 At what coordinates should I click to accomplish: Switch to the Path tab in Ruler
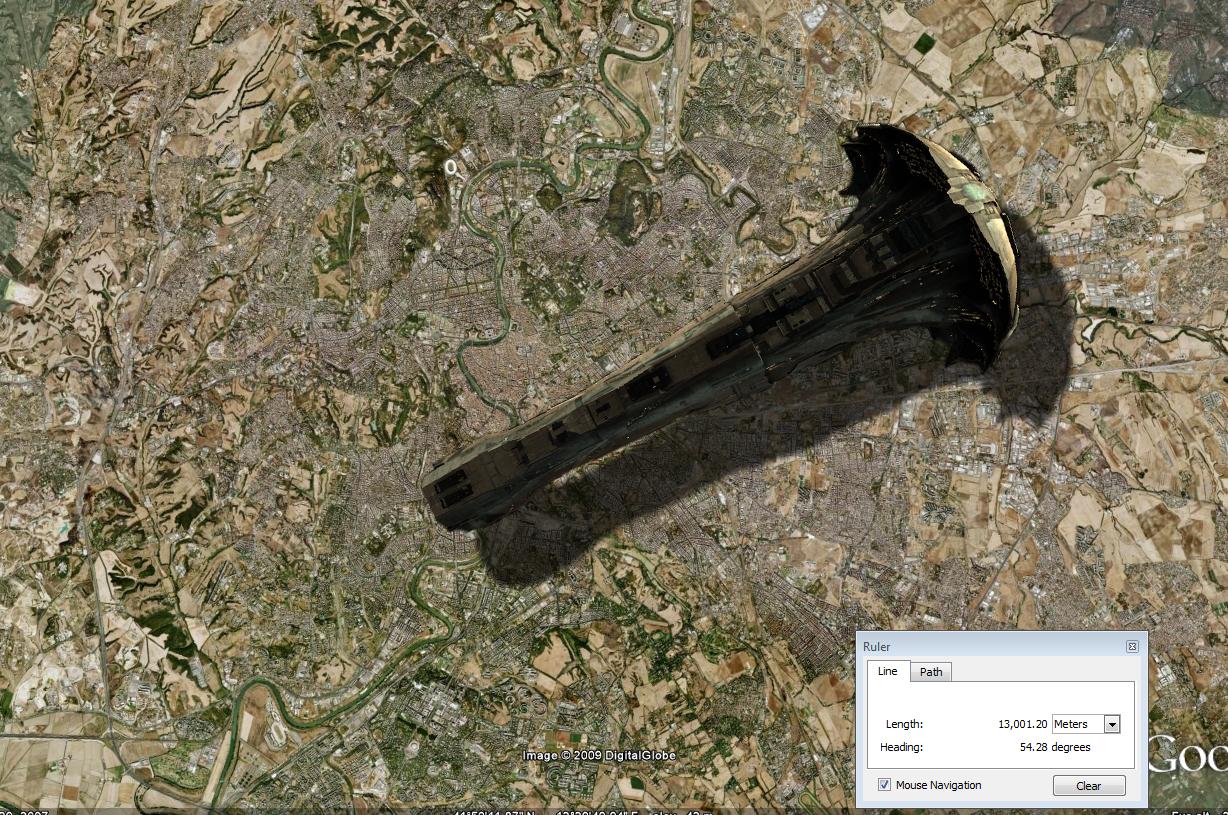pyautogui.click(x=931, y=672)
